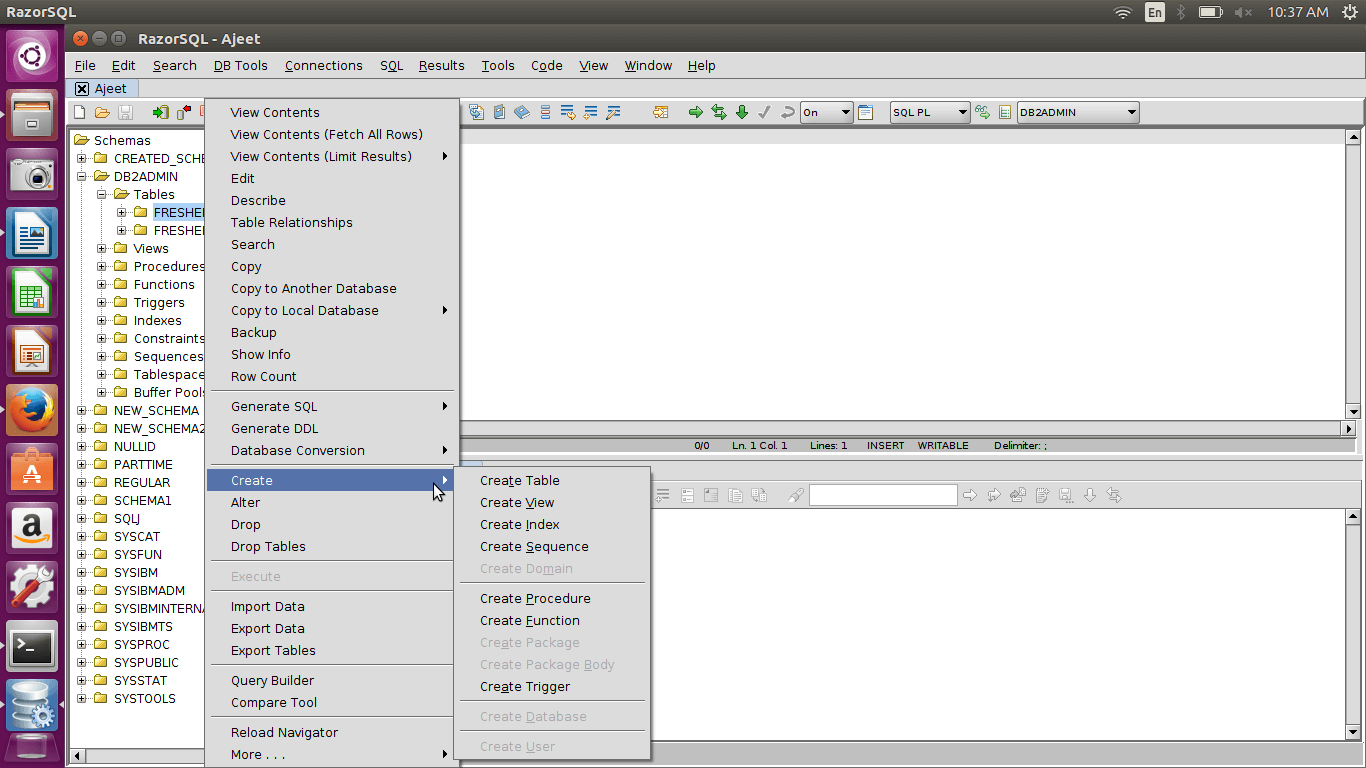Expand the Views folder node
The image size is (1366, 768).
coord(102,249)
